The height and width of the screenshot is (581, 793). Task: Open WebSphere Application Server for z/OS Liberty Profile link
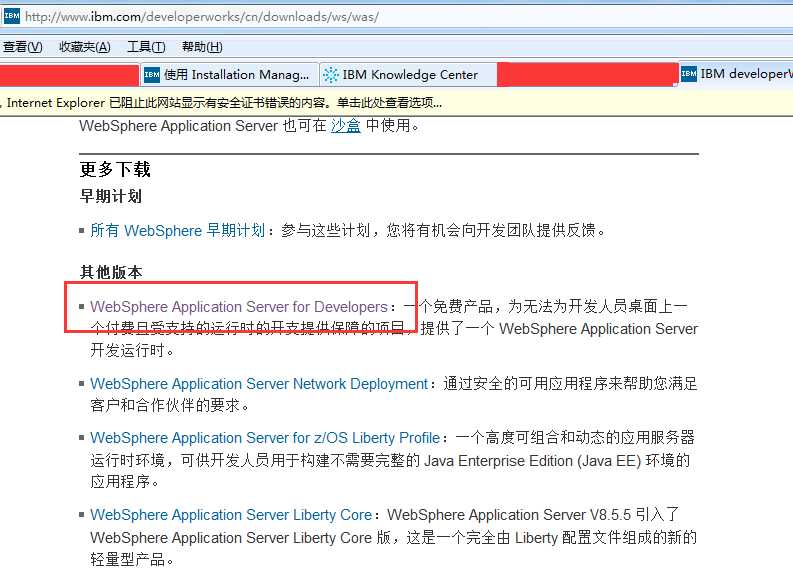tap(265, 438)
